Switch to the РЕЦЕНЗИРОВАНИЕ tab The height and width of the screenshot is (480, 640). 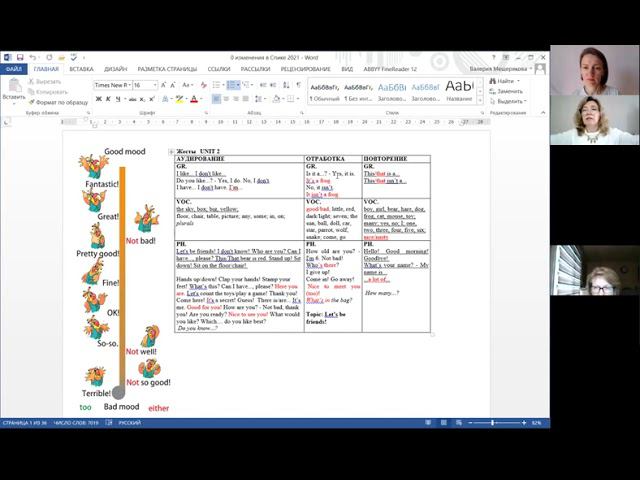[x=305, y=69]
